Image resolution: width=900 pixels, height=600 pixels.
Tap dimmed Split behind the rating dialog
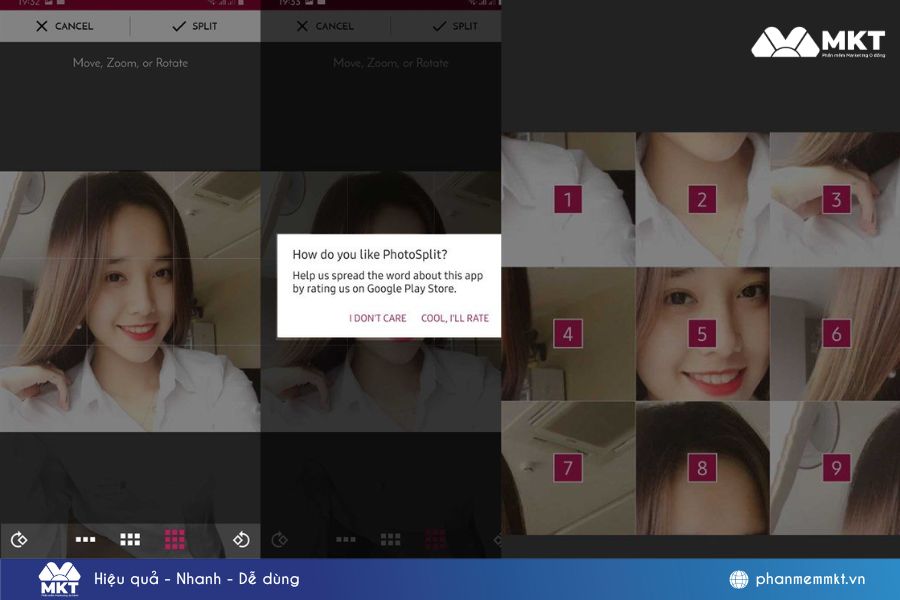455,26
